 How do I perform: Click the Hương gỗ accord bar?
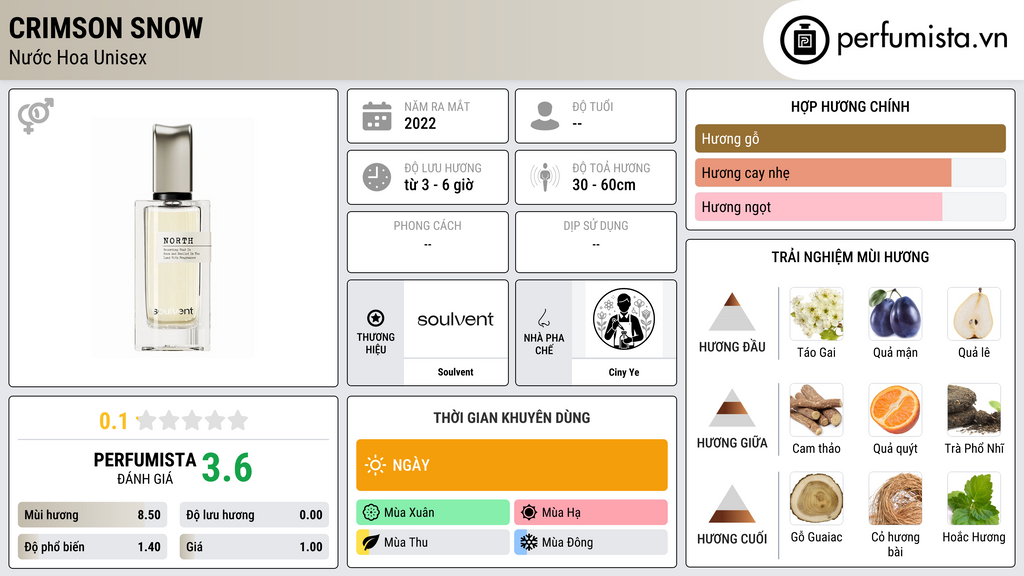(x=850, y=138)
